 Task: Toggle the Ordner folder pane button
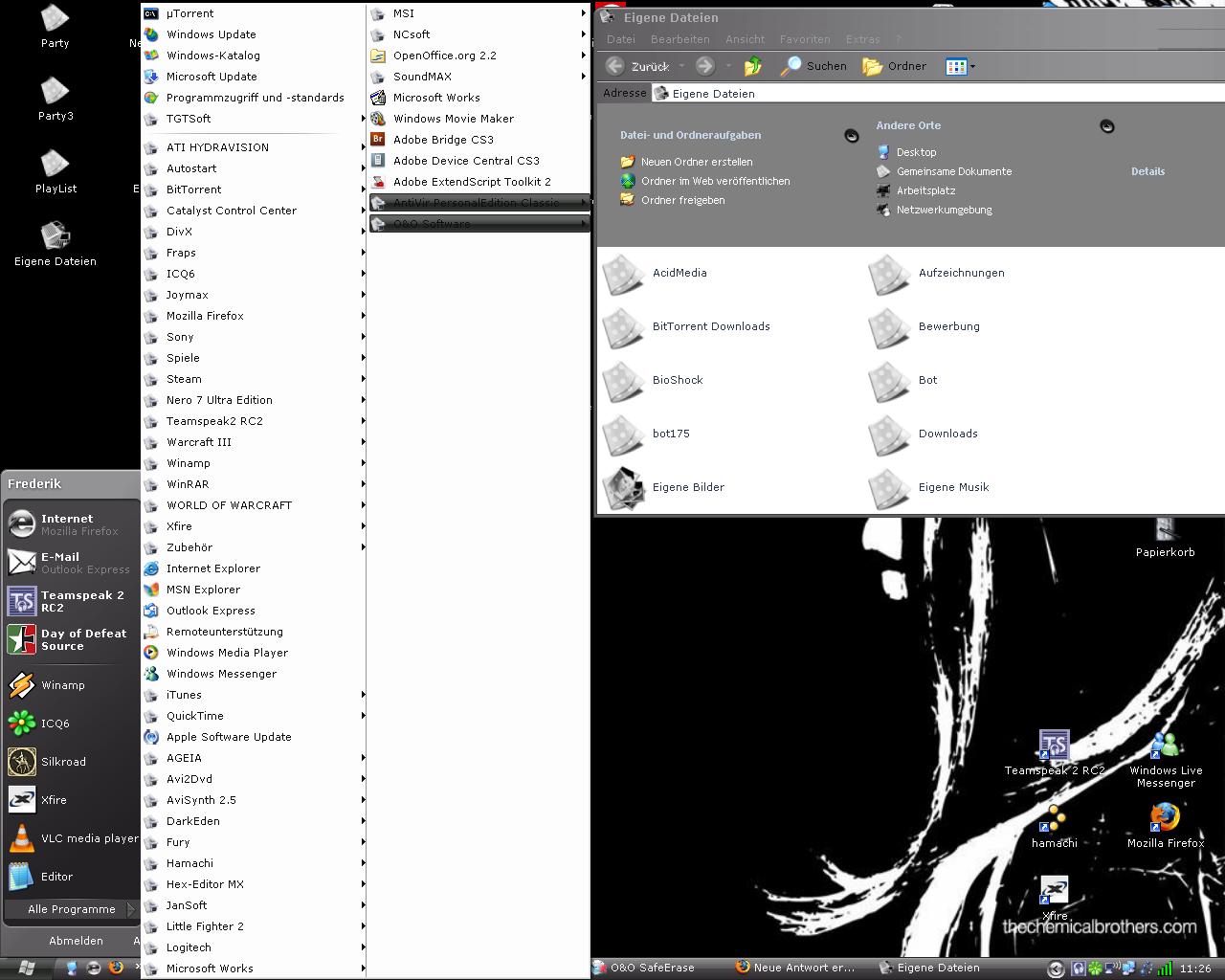894,66
